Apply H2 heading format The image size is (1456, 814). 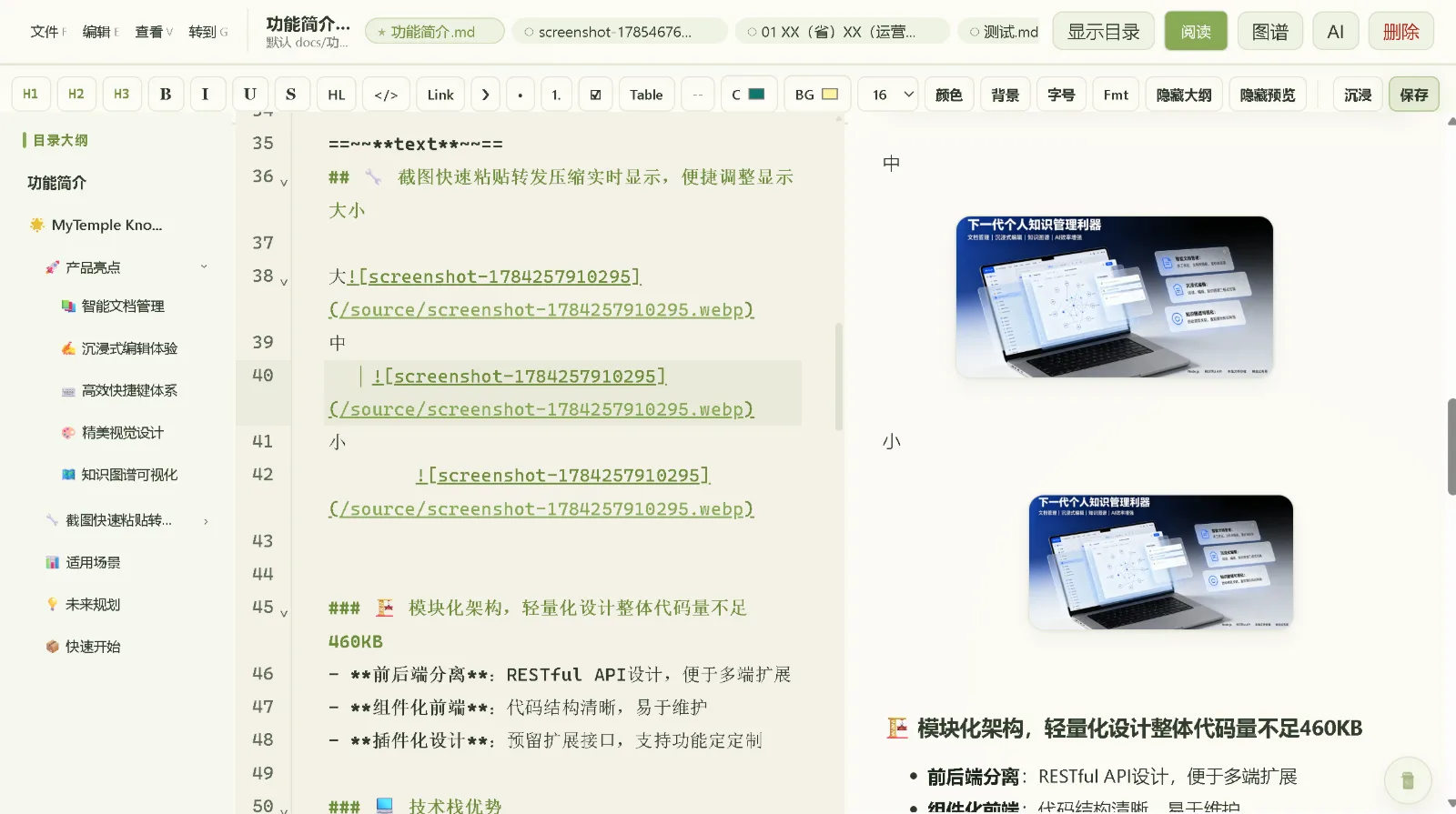coord(76,95)
